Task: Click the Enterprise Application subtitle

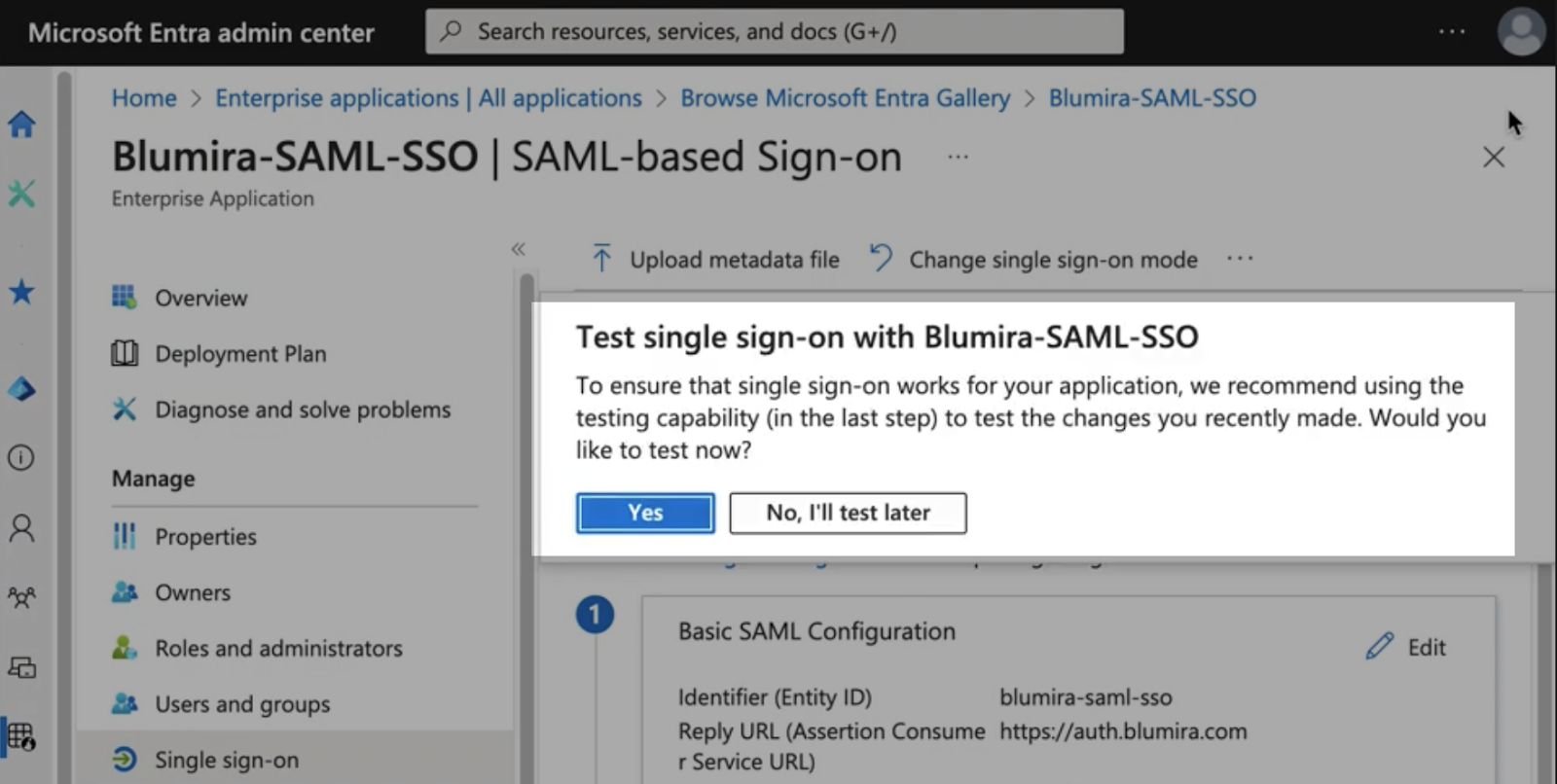Action: pyautogui.click(x=213, y=198)
